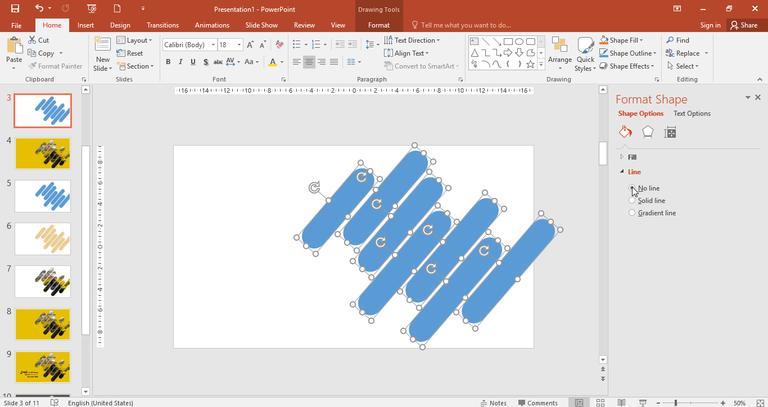Select the No line radio button
Viewport: 768px width, 407px height.
click(632, 188)
